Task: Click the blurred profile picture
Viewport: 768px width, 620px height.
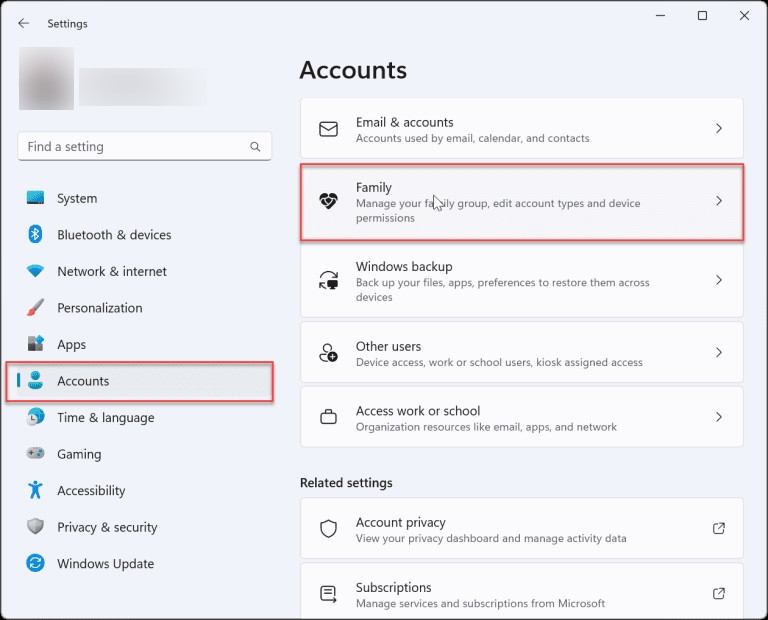Action: tap(47, 78)
